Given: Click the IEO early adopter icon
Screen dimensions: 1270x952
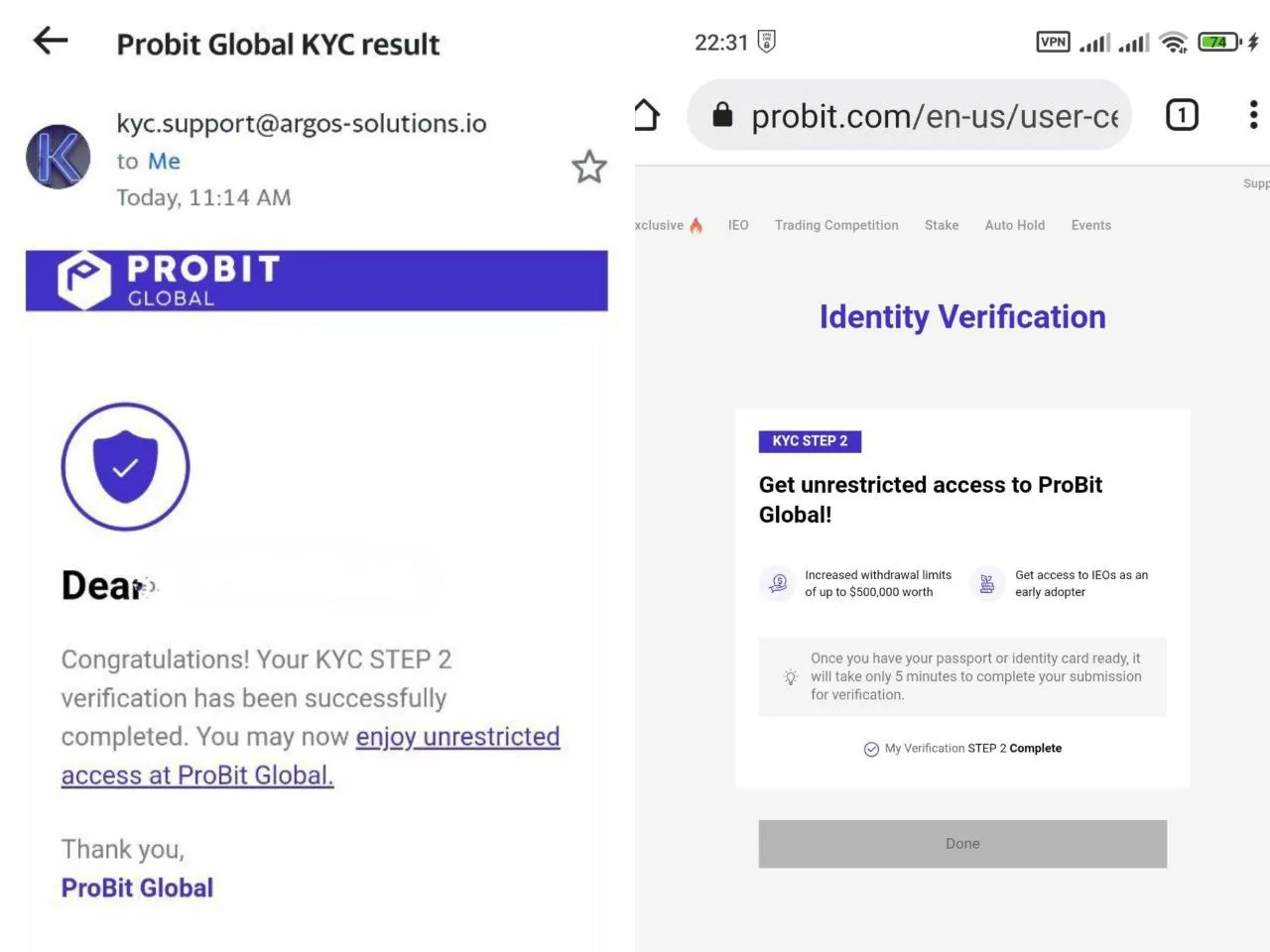Looking at the screenshot, I should click(987, 583).
